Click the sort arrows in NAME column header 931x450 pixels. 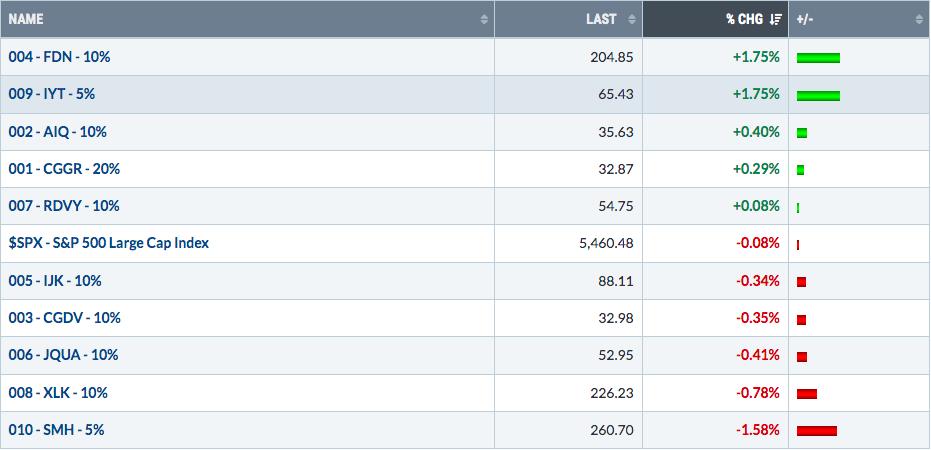(484, 20)
